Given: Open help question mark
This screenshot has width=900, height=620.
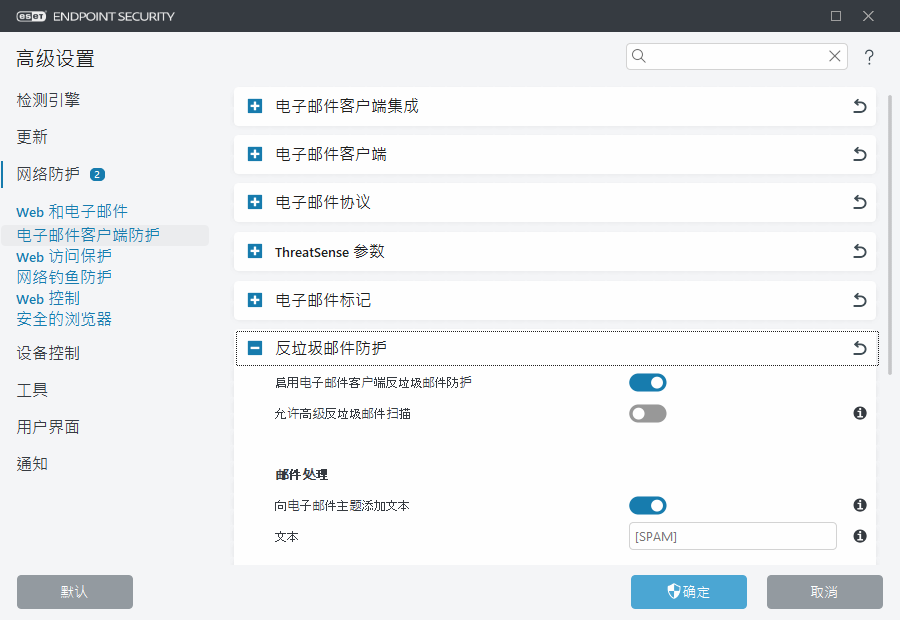Looking at the screenshot, I should pyautogui.click(x=869, y=57).
